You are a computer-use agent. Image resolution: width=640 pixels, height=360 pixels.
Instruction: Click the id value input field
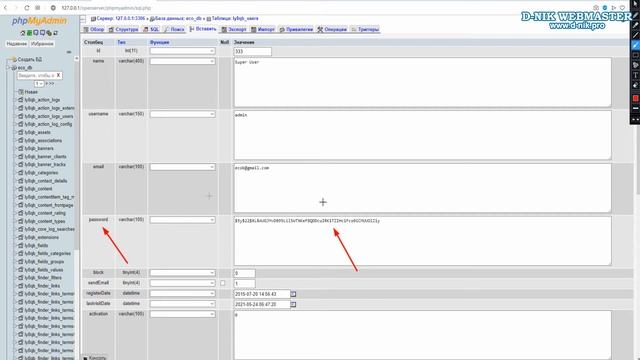tap(253, 51)
